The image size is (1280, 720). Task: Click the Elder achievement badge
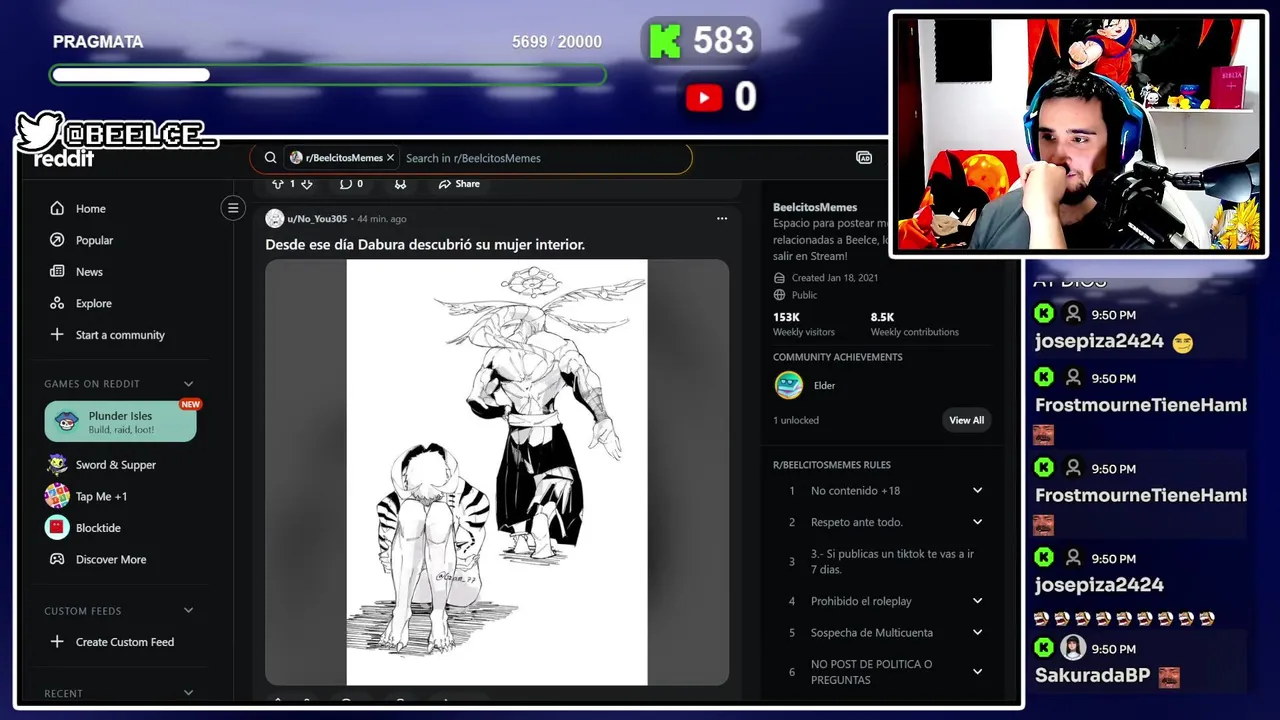click(789, 385)
